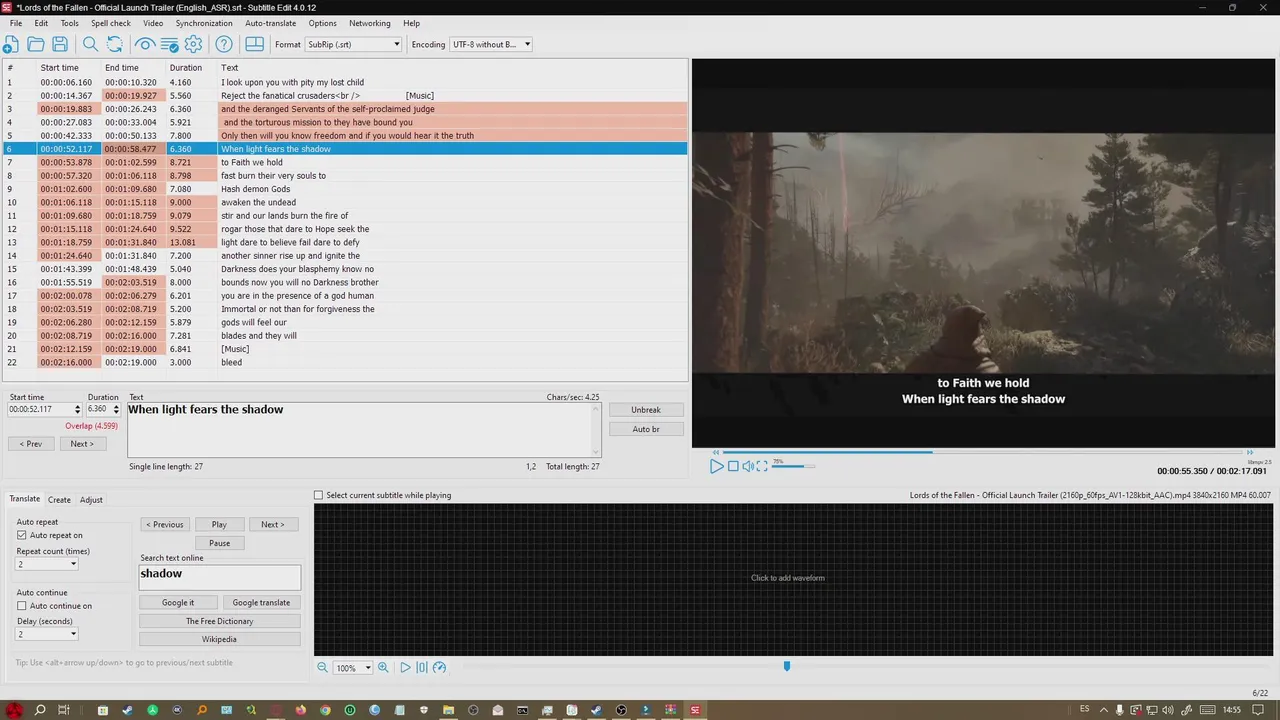Viewport: 1280px width, 720px height.
Task: Open Task View in taskbar
Action: [x=63, y=710]
